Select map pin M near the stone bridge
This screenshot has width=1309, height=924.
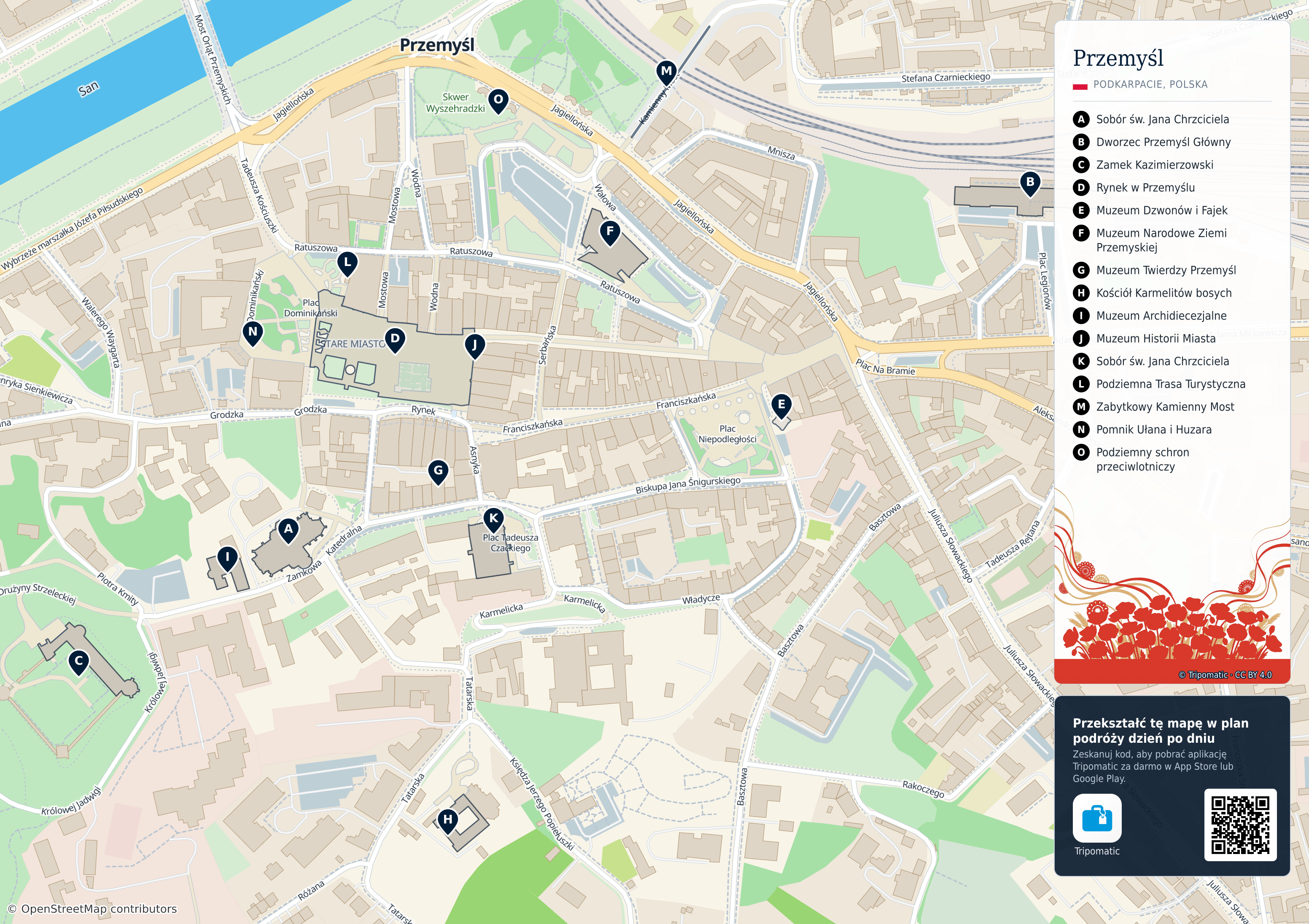pyautogui.click(x=666, y=73)
